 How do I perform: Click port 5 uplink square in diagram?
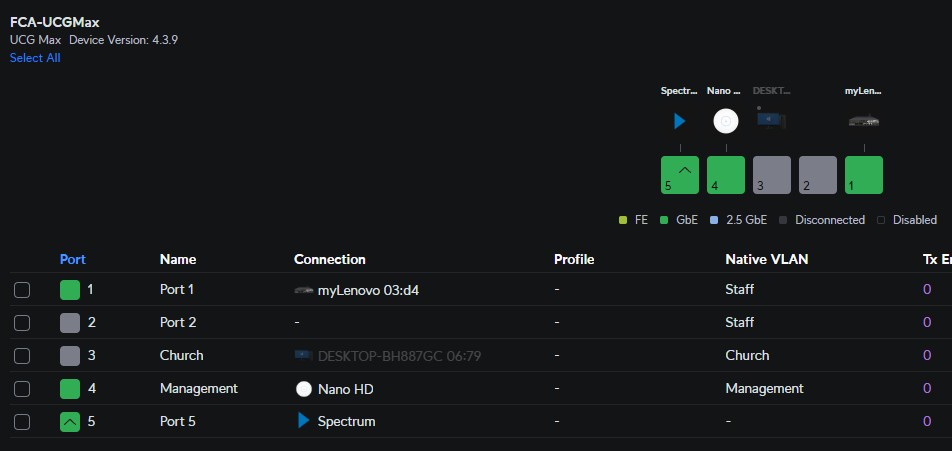click(x=680, y=175)
